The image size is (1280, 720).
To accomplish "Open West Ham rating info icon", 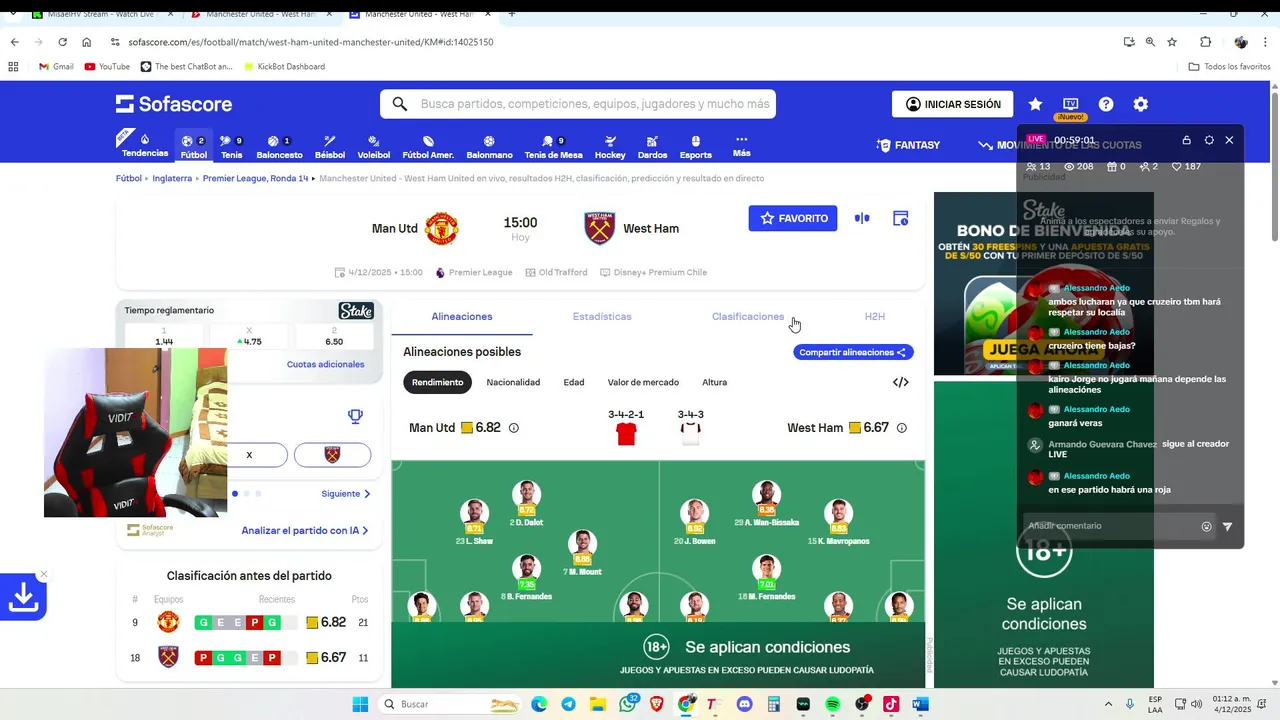I will 901,428.
